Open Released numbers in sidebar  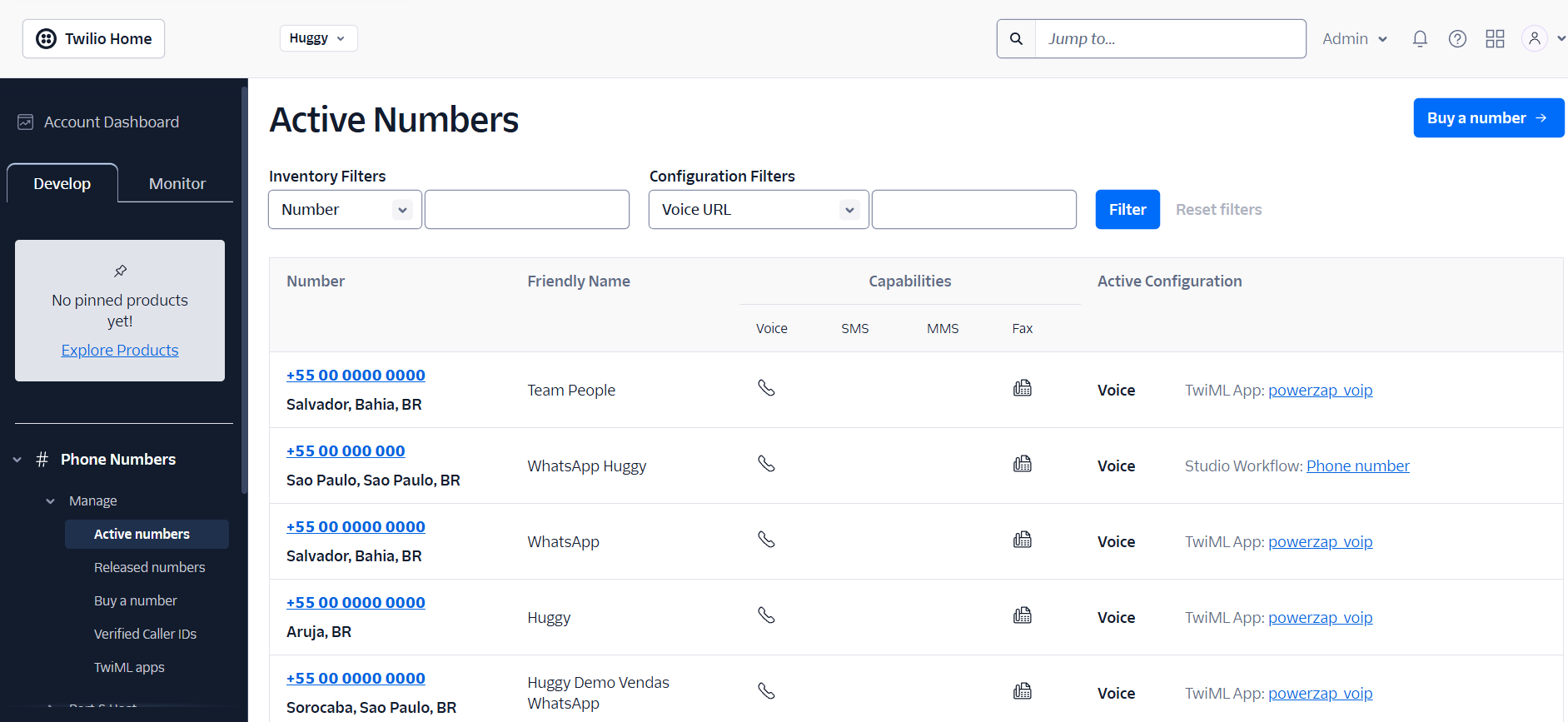click(x=149, y=568)
